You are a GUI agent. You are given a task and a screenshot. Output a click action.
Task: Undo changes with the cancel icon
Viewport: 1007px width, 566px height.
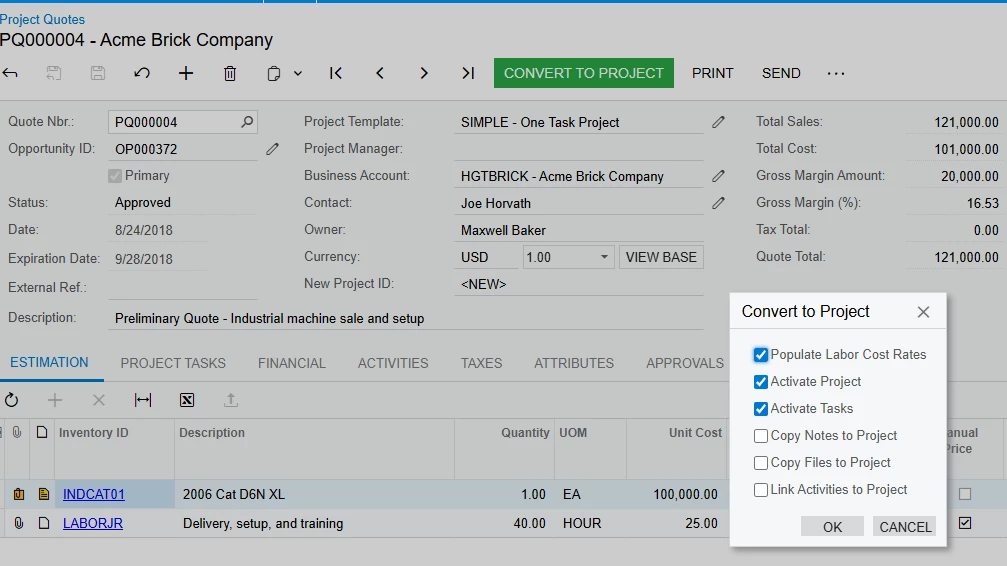click(x=142, y=73)
